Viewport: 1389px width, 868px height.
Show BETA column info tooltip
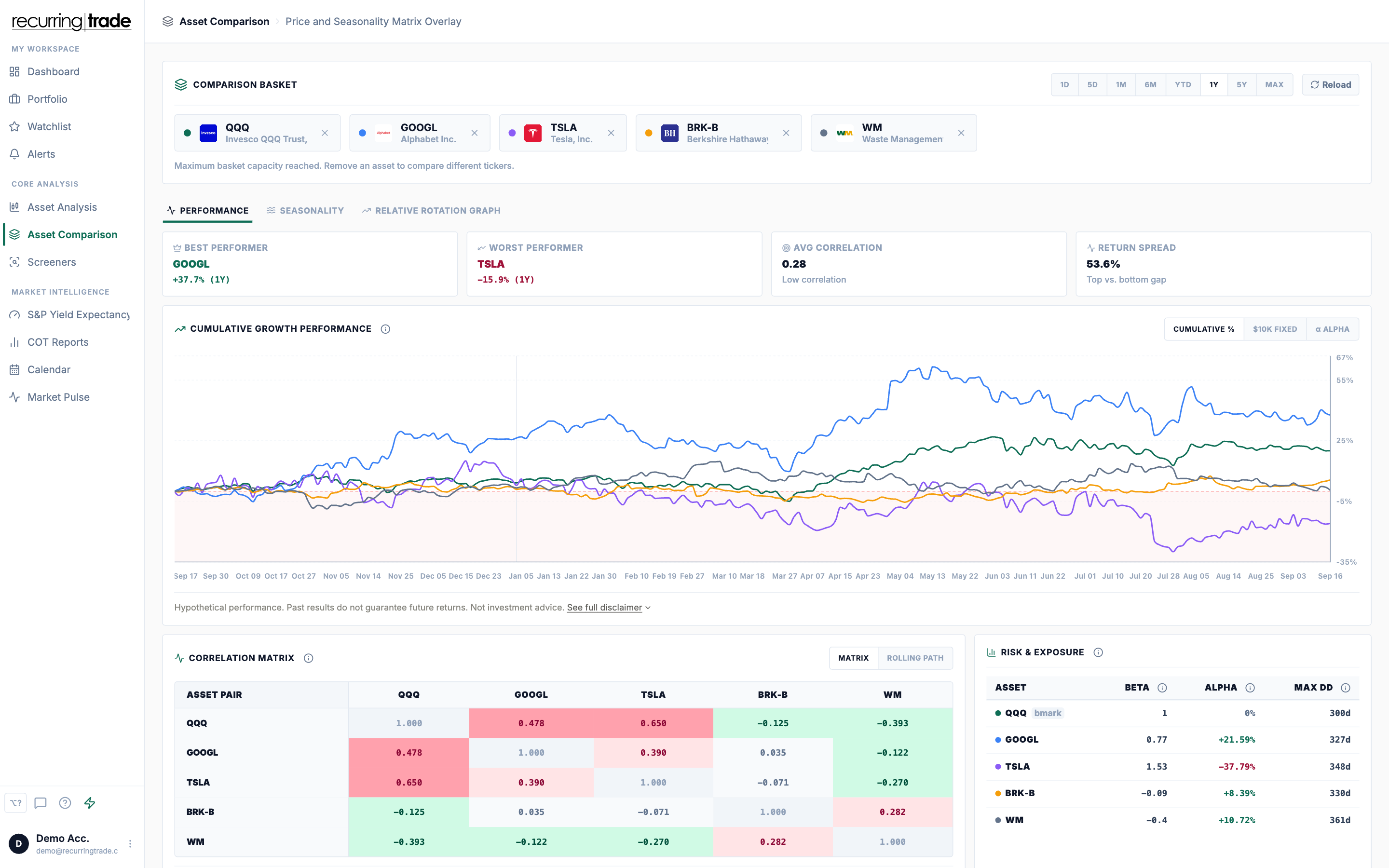click(1162, 688)
